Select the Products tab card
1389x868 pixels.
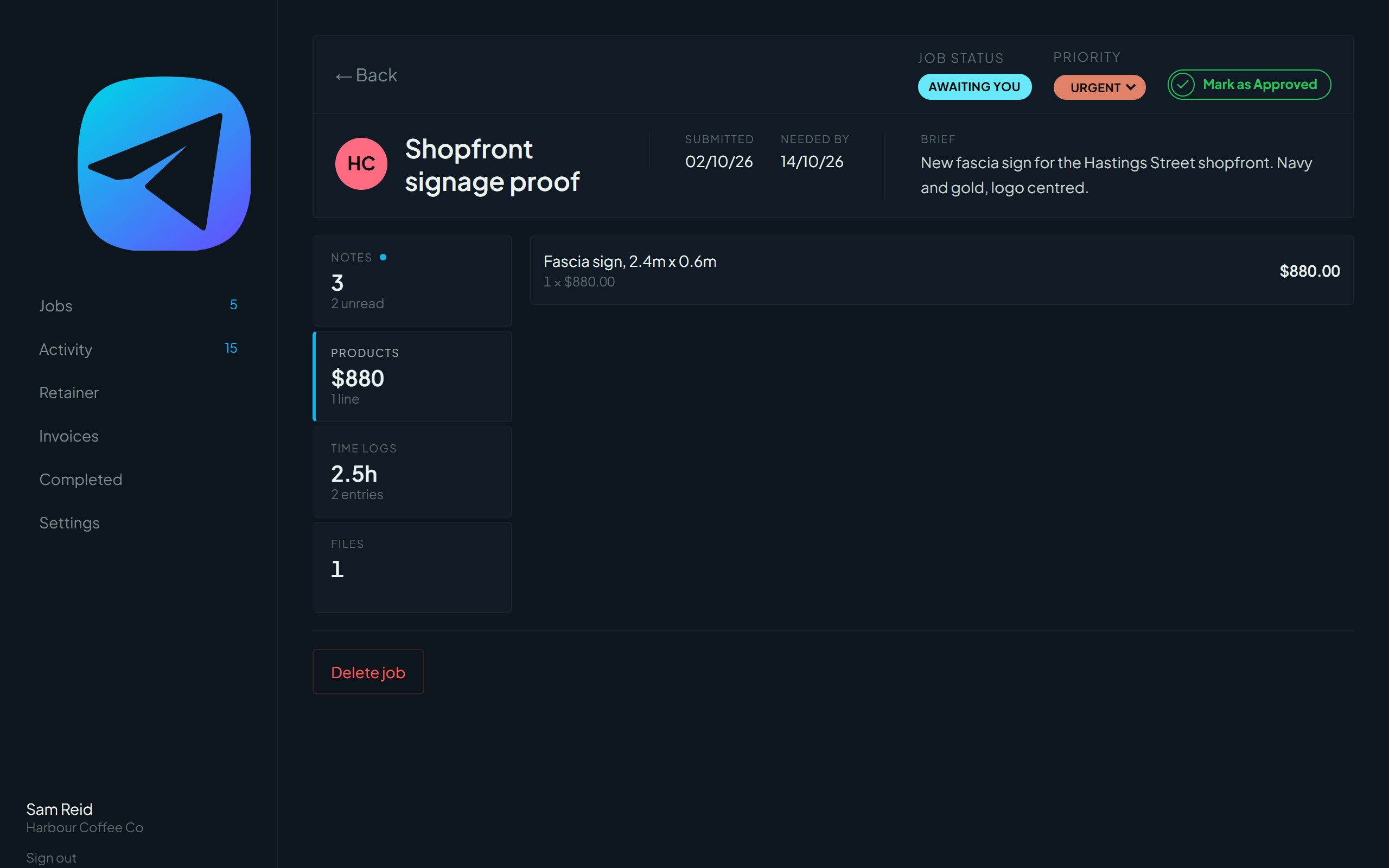[x=412, y=376]
